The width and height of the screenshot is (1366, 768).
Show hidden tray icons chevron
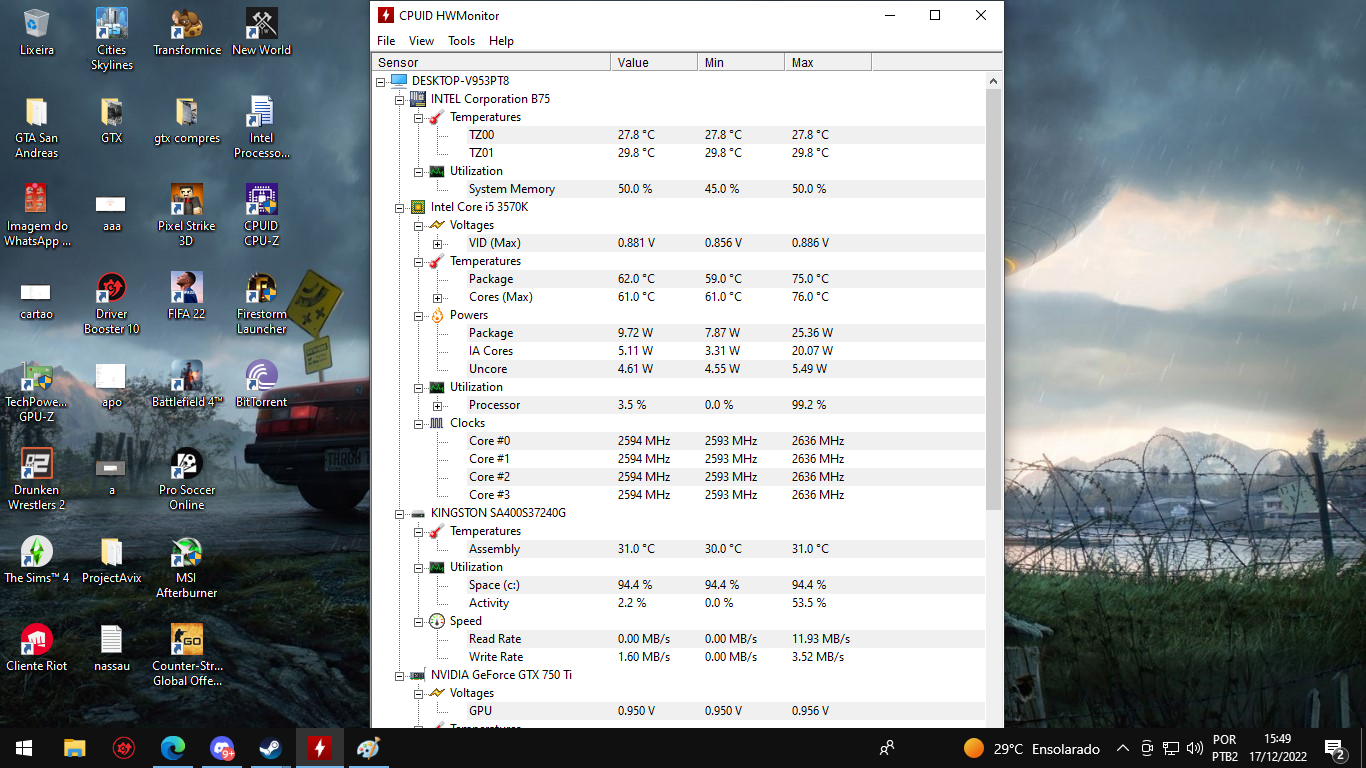click(1122, 748)
